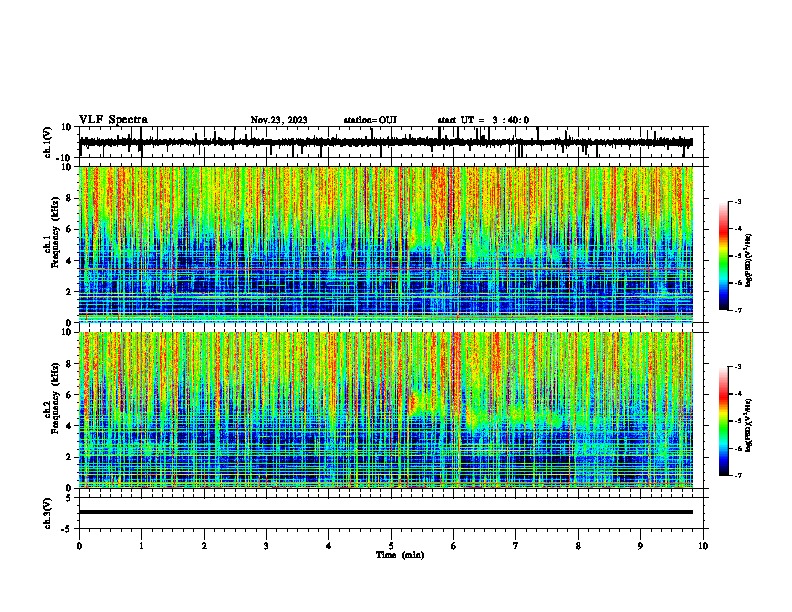The height and width of the screenshot is (612, 792).
Task: Click the ch.2 spectrogram panel
Action: tap(386, 410)
